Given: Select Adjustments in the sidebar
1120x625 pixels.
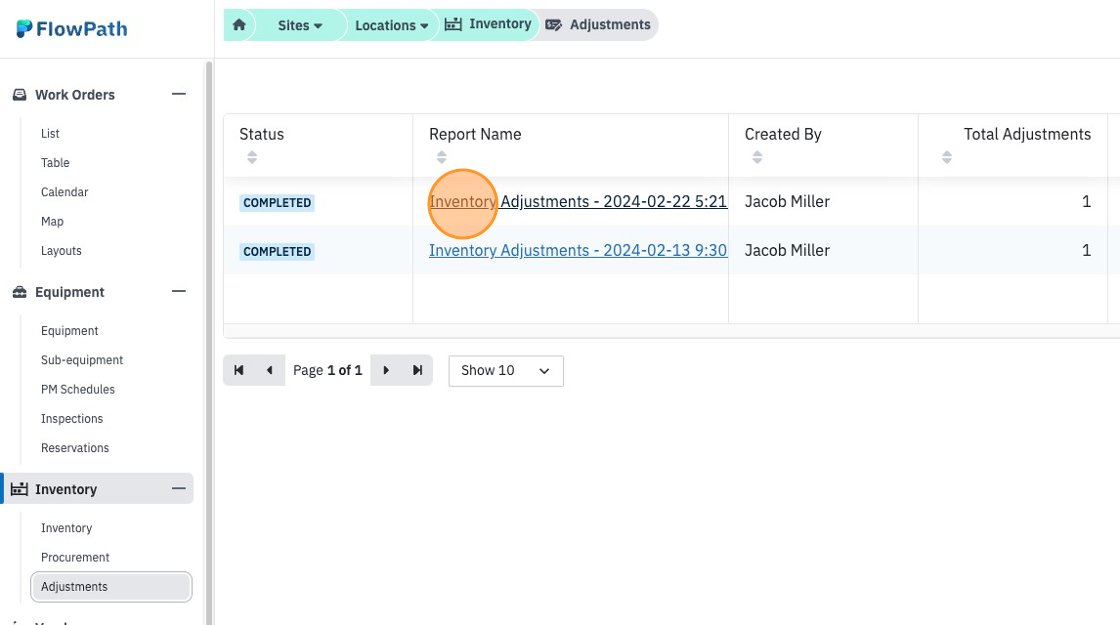Looking at the screenshot, I should (111, 586).
